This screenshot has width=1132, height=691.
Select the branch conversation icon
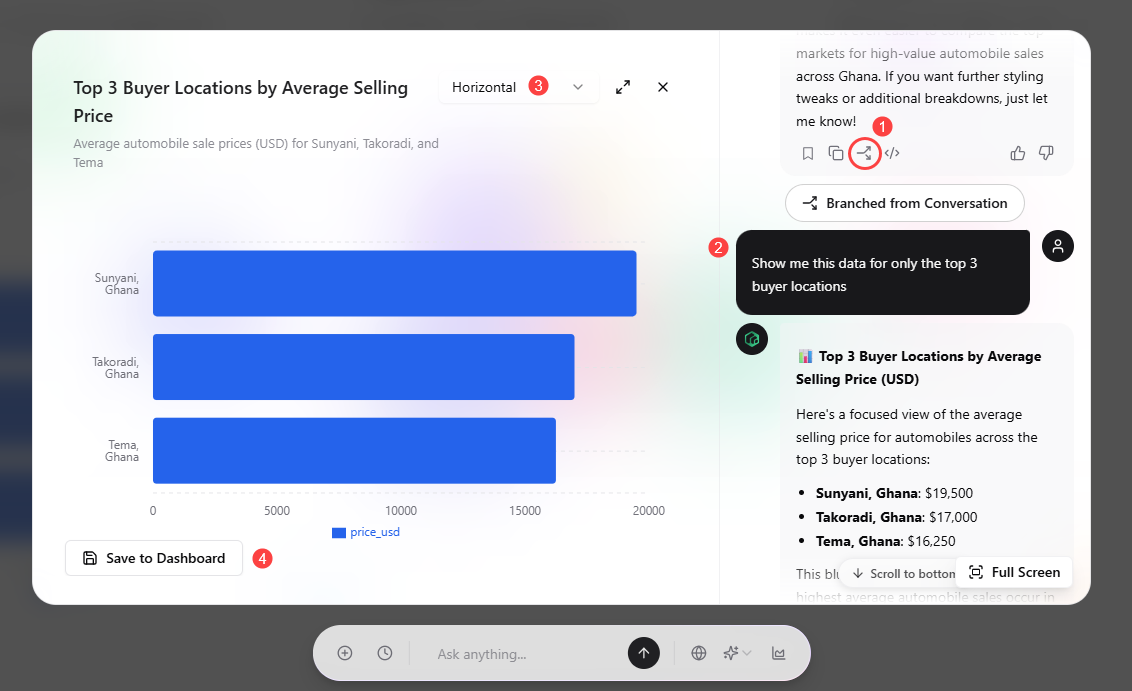[864, 152]
